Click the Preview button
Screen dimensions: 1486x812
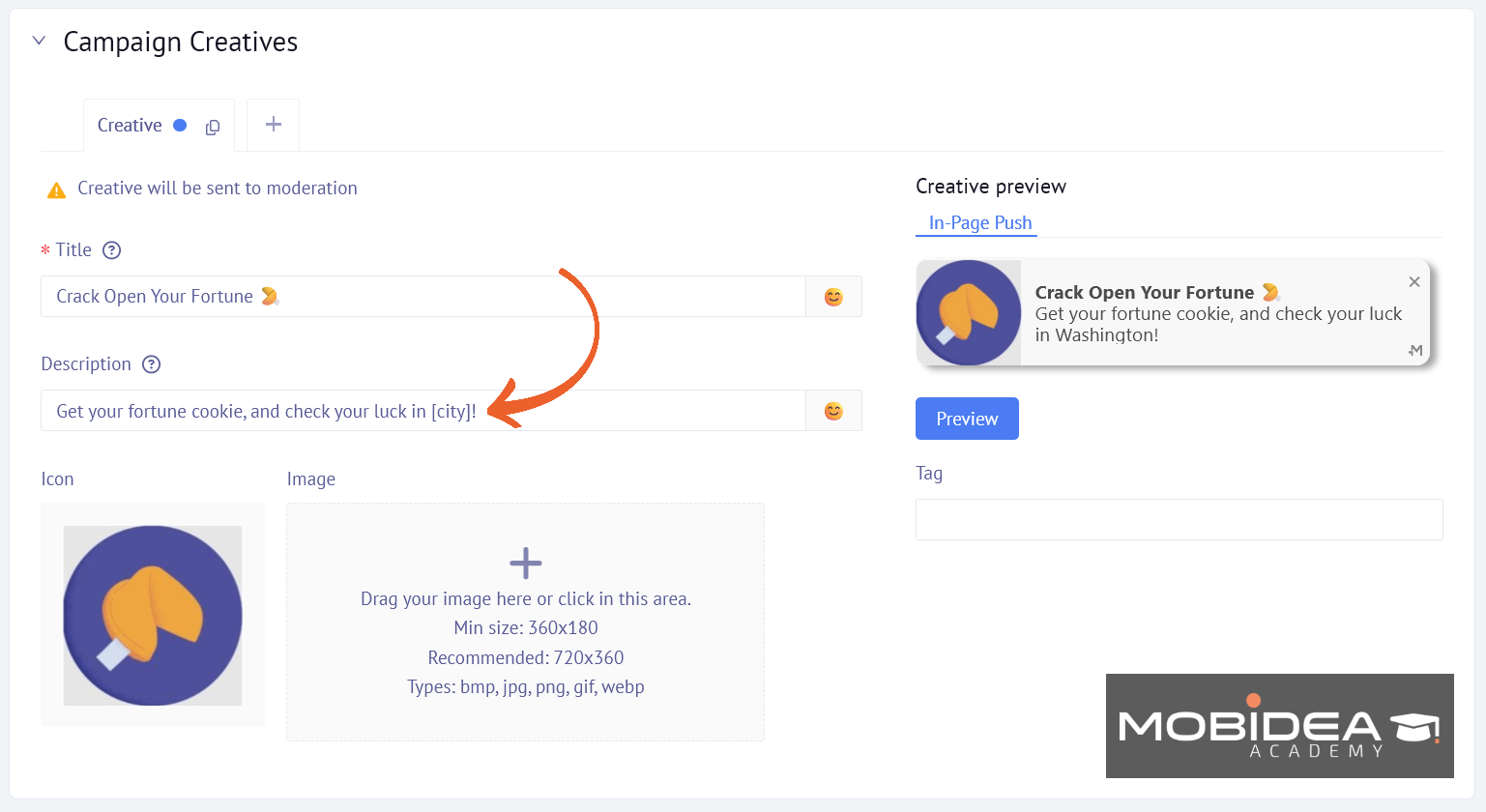tap(967, 419)
